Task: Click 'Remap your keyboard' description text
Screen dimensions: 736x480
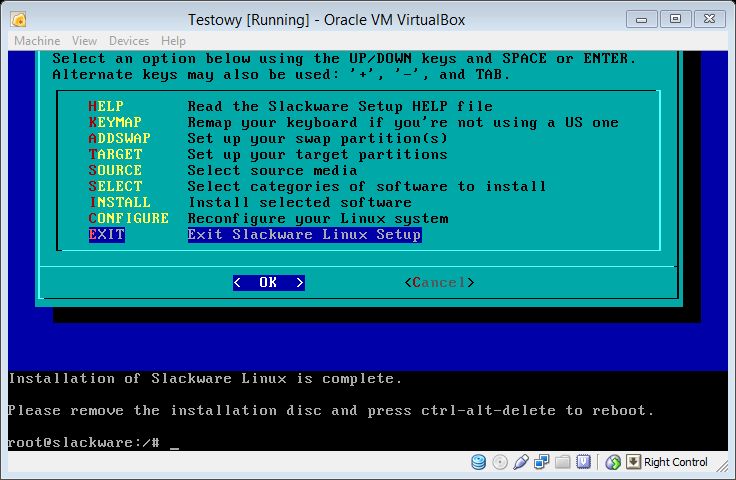Action: tap(403, 122)
